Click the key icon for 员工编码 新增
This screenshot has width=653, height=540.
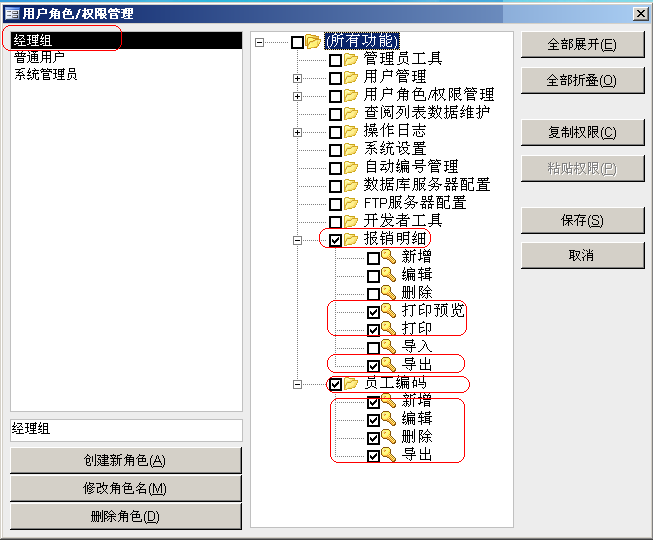coord(389,401)
